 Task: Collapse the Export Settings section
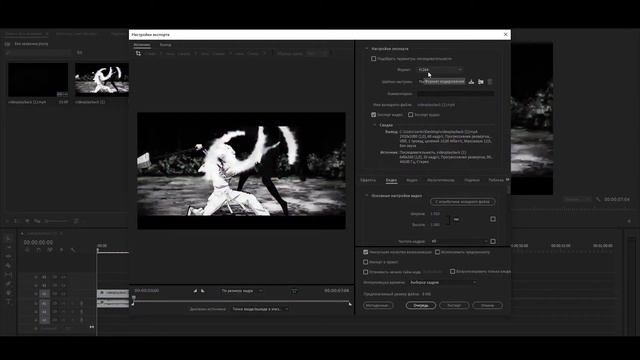tap(367, 49)
